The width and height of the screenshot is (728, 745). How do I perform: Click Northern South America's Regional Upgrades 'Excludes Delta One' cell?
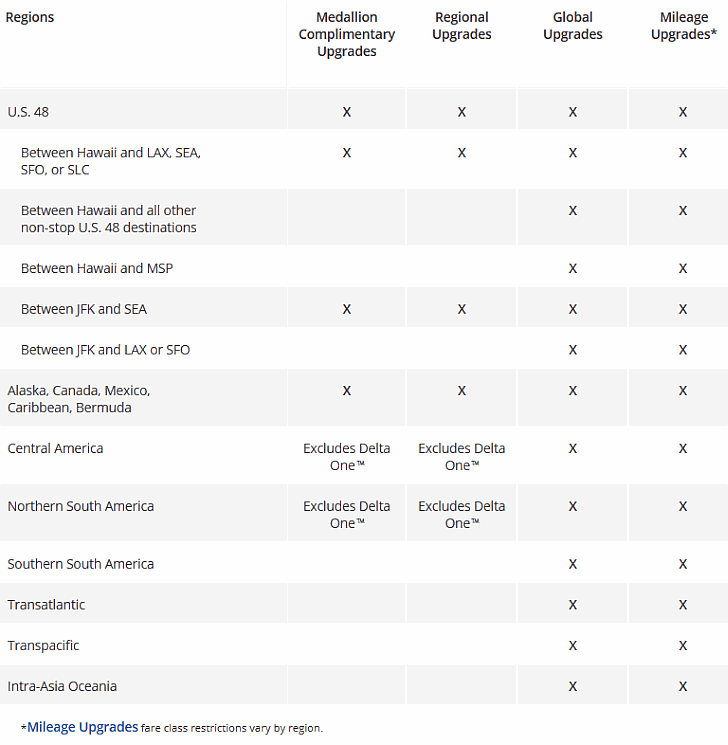tap(461, 514)
